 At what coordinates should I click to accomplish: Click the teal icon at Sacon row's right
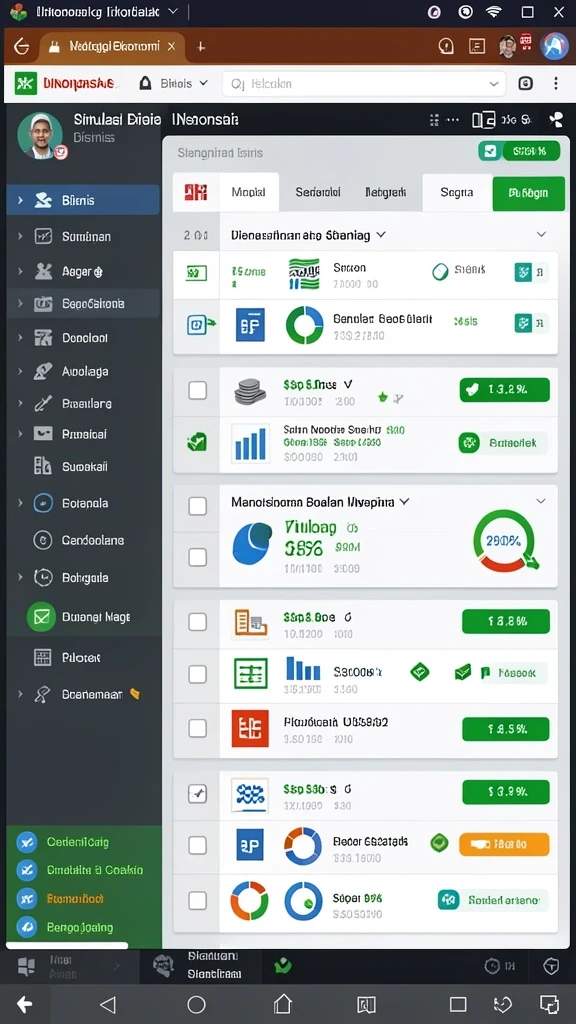click(523, 272)
